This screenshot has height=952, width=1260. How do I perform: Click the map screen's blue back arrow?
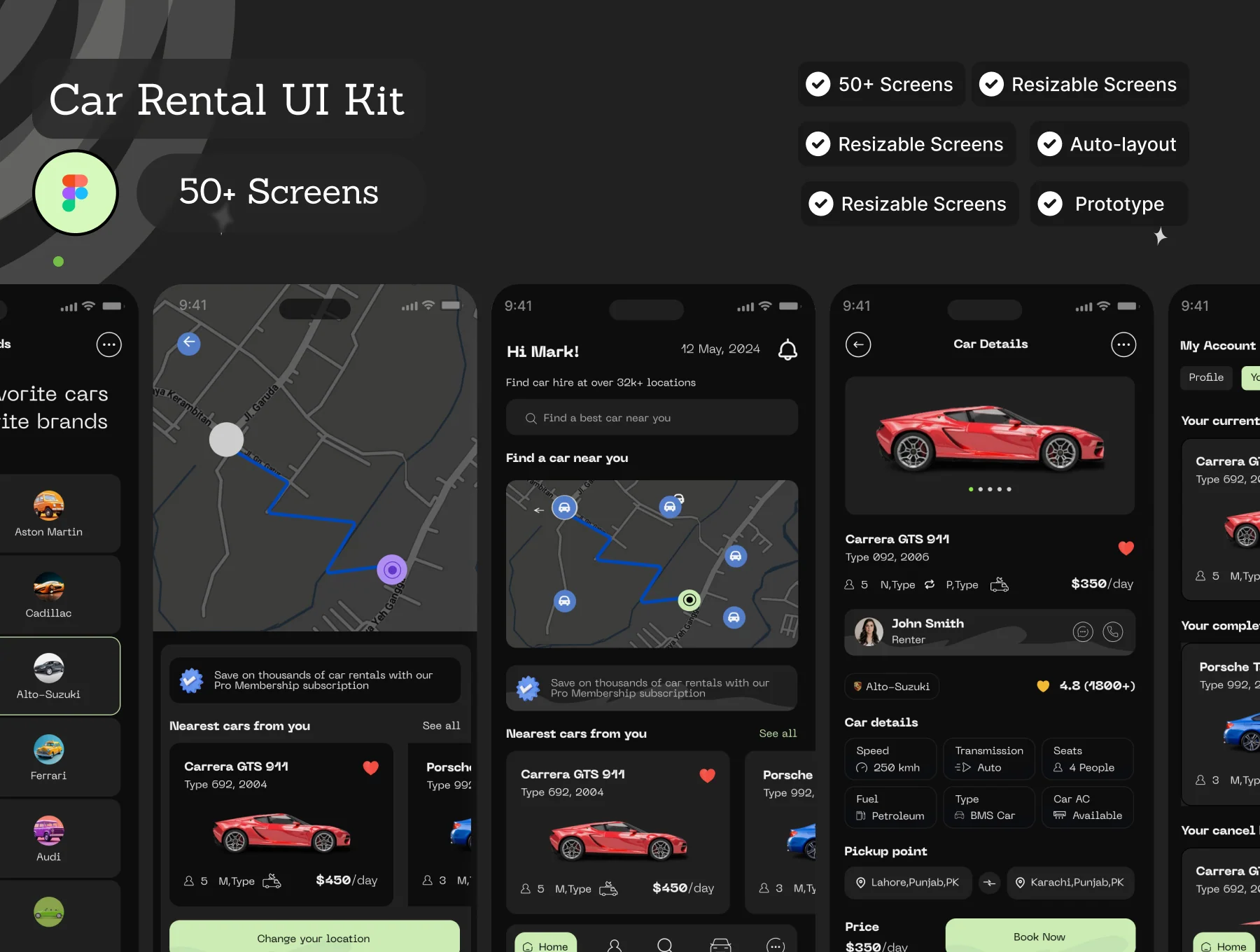(x=189, y=343)
